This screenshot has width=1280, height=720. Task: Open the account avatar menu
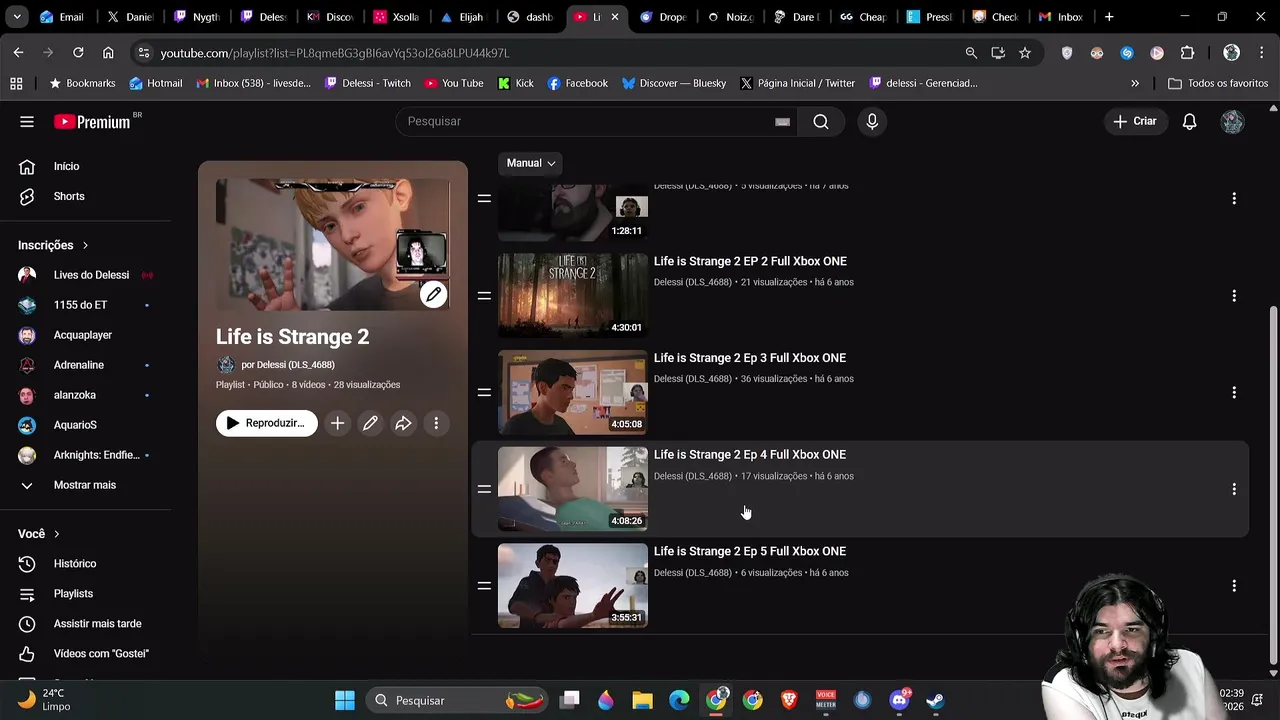1232,121
